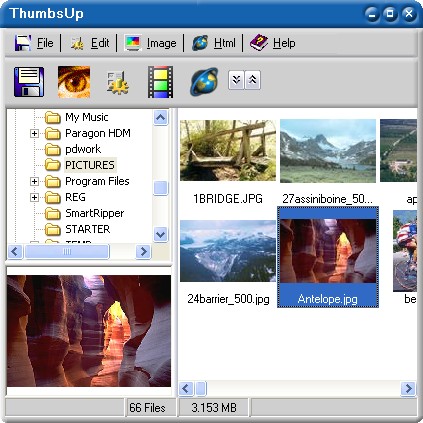
Task: Click the SmartRipper folder icon
Action: coord(53,214)
